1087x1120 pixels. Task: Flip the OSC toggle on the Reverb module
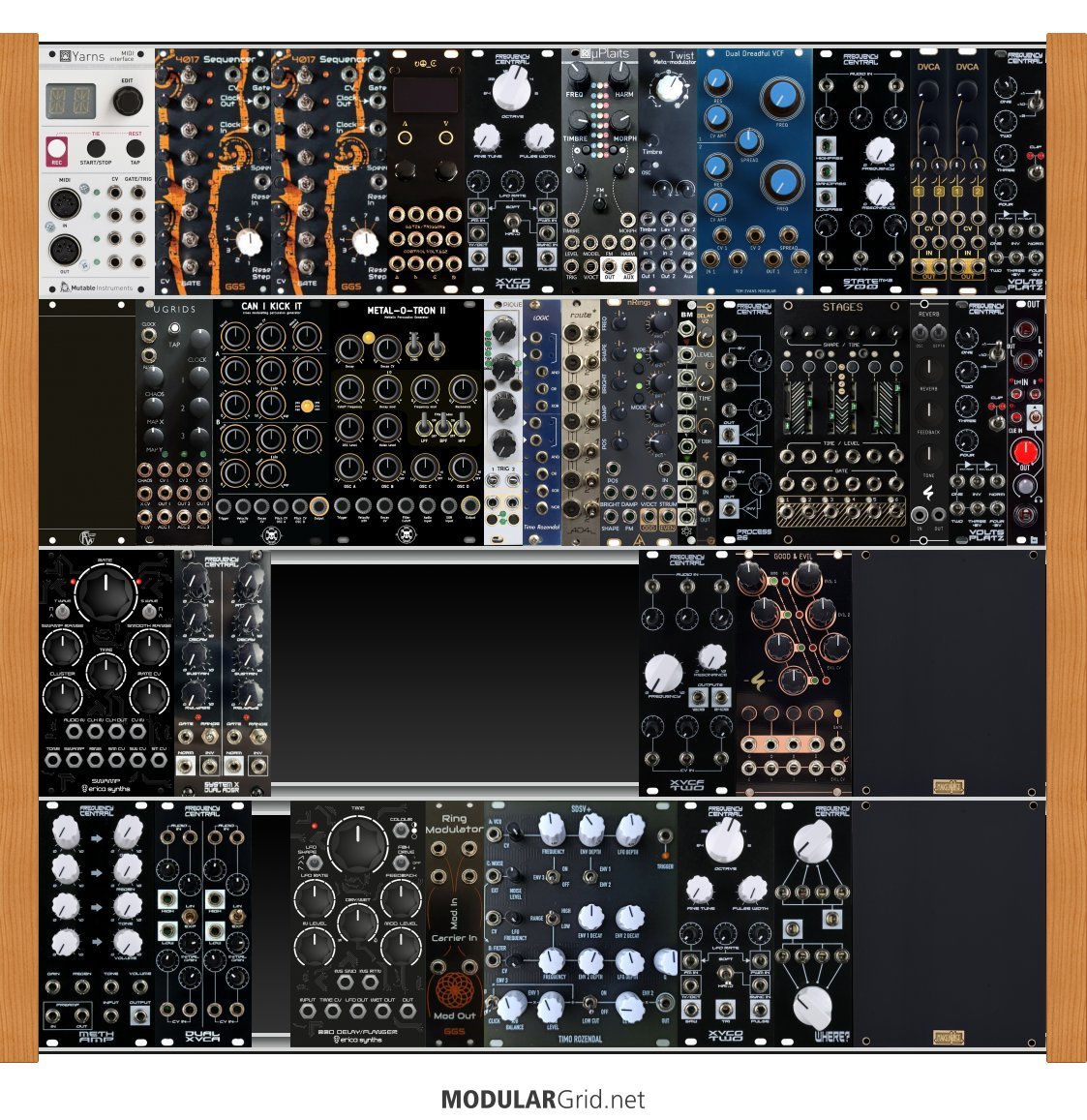coord(920,332)
